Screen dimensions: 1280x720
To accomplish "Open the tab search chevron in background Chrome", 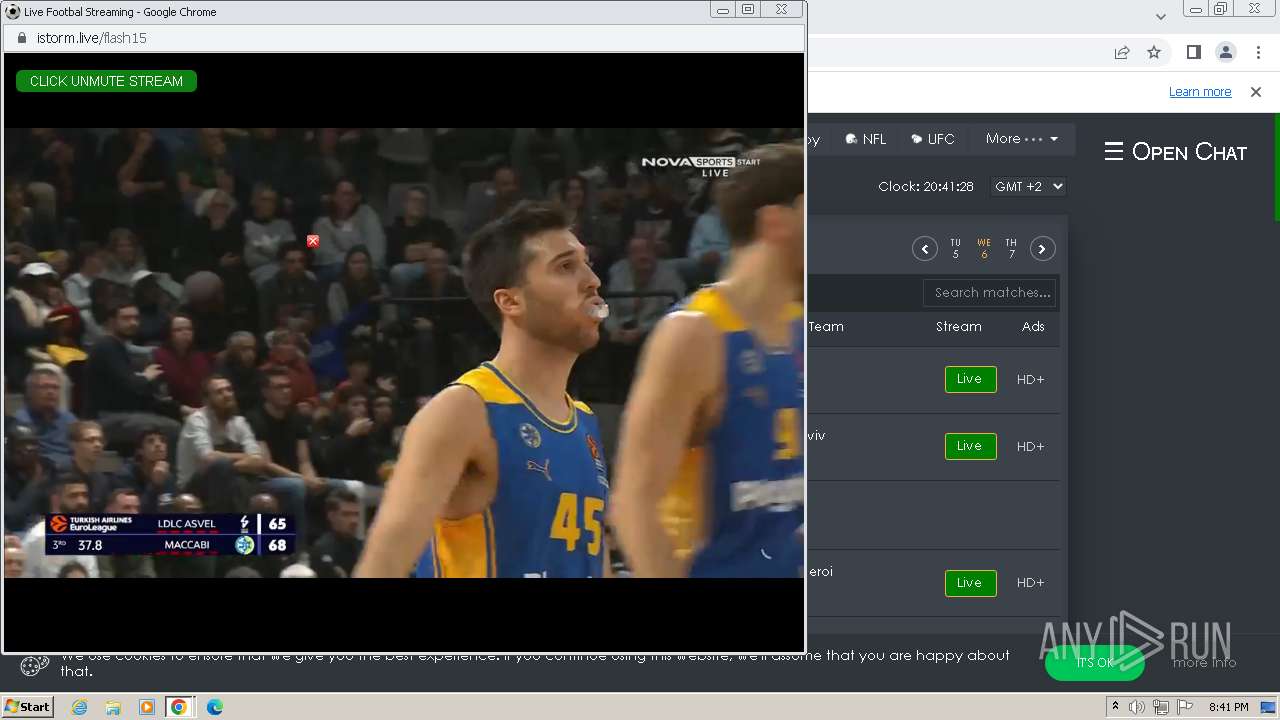I will (1161, 16).
